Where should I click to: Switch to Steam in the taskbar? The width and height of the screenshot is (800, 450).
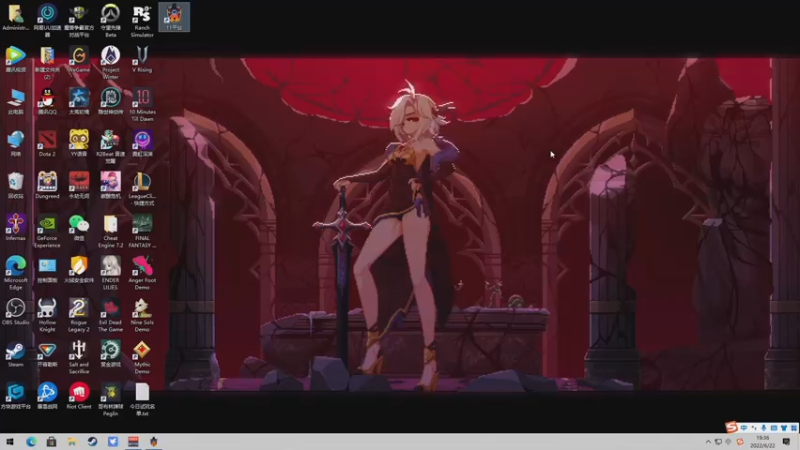(92, 442)
